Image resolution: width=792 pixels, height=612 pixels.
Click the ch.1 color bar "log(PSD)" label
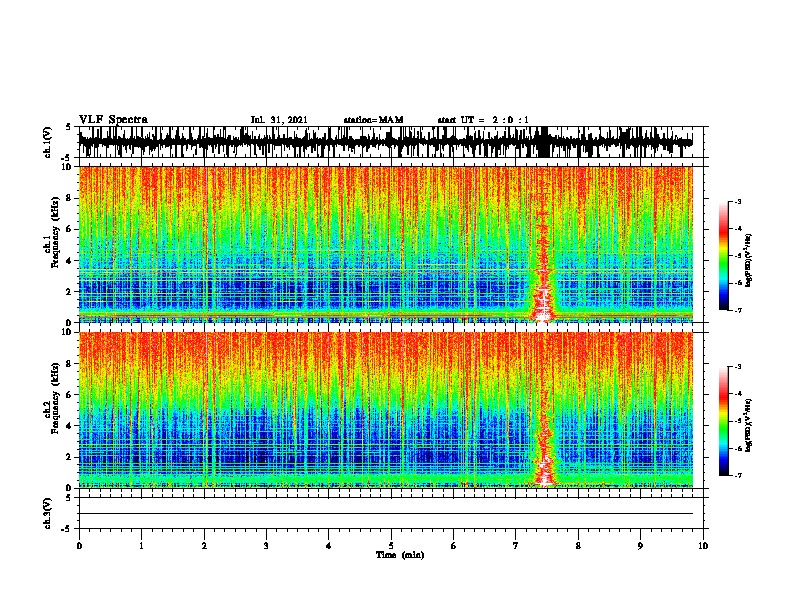(749, 260)
